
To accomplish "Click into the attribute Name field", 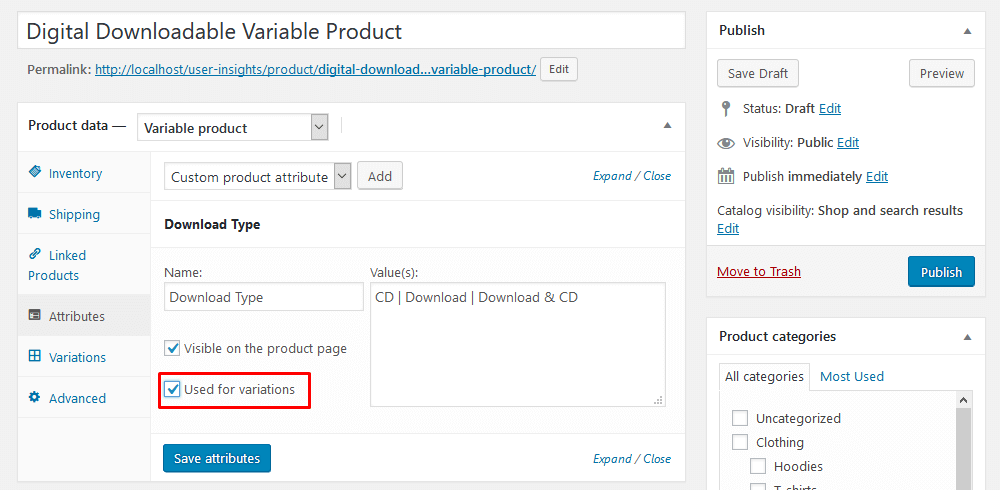I will tap(264, 297).
